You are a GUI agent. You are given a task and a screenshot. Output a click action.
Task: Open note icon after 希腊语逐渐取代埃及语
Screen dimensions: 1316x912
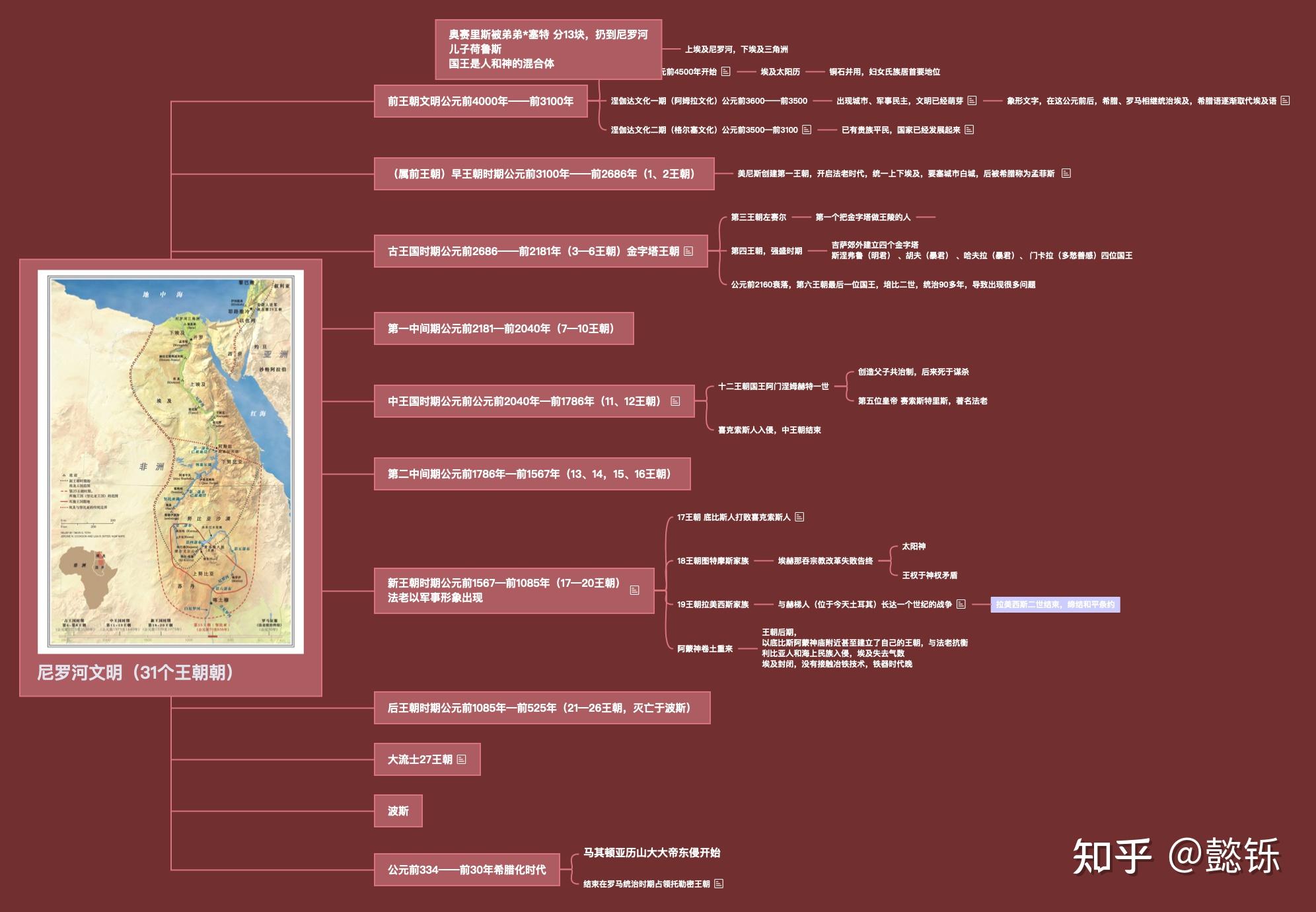[1285, 100]
